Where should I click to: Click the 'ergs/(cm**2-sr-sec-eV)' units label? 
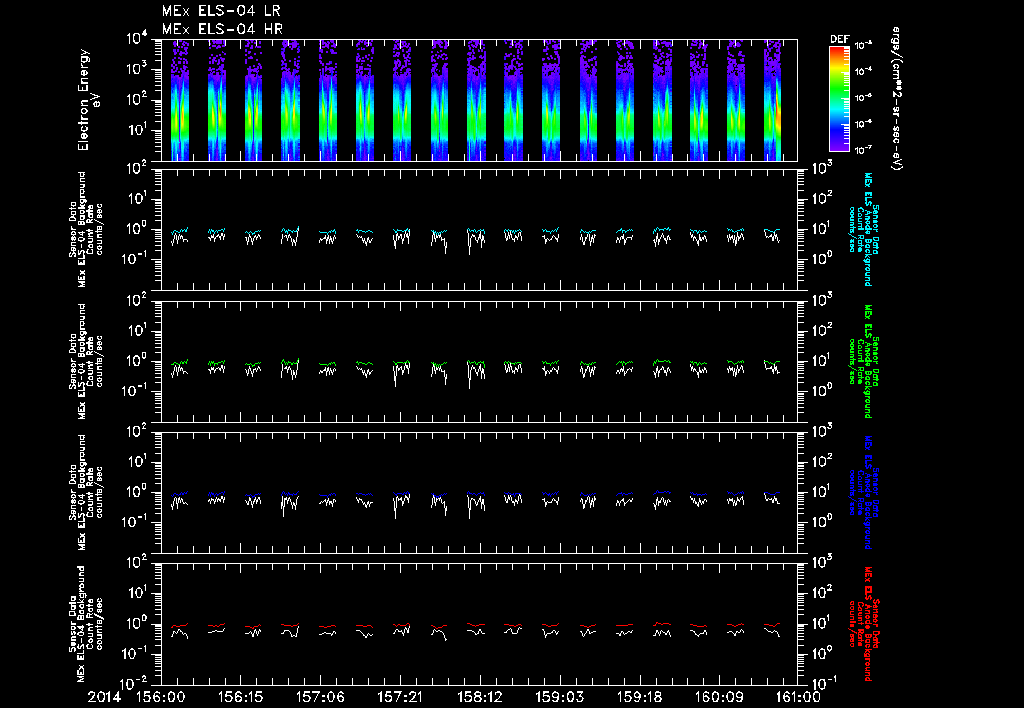click(x=896, y=99)
